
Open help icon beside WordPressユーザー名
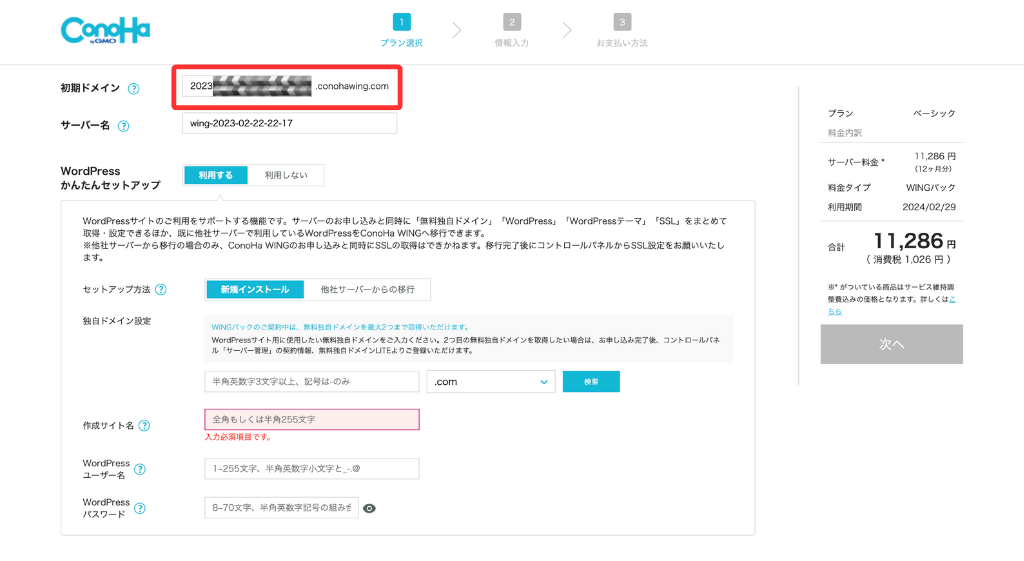[x=140, y=469]
